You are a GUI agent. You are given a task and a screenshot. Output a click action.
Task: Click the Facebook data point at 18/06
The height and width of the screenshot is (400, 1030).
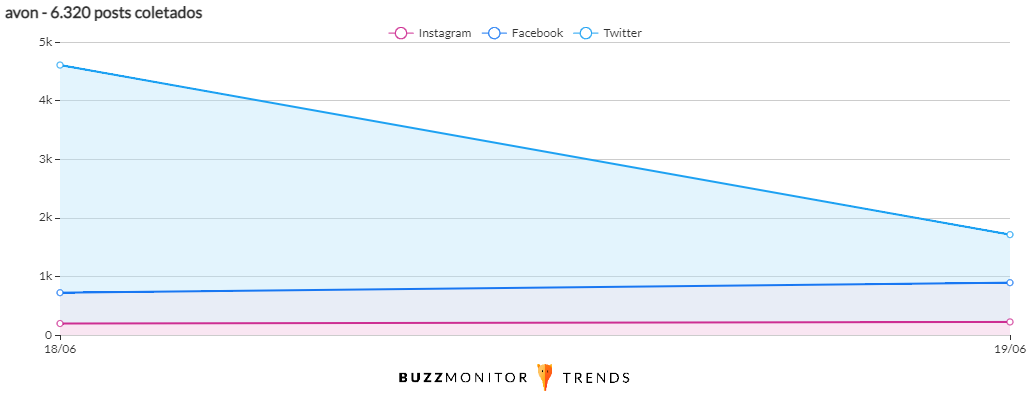click(x=60, y=293)
